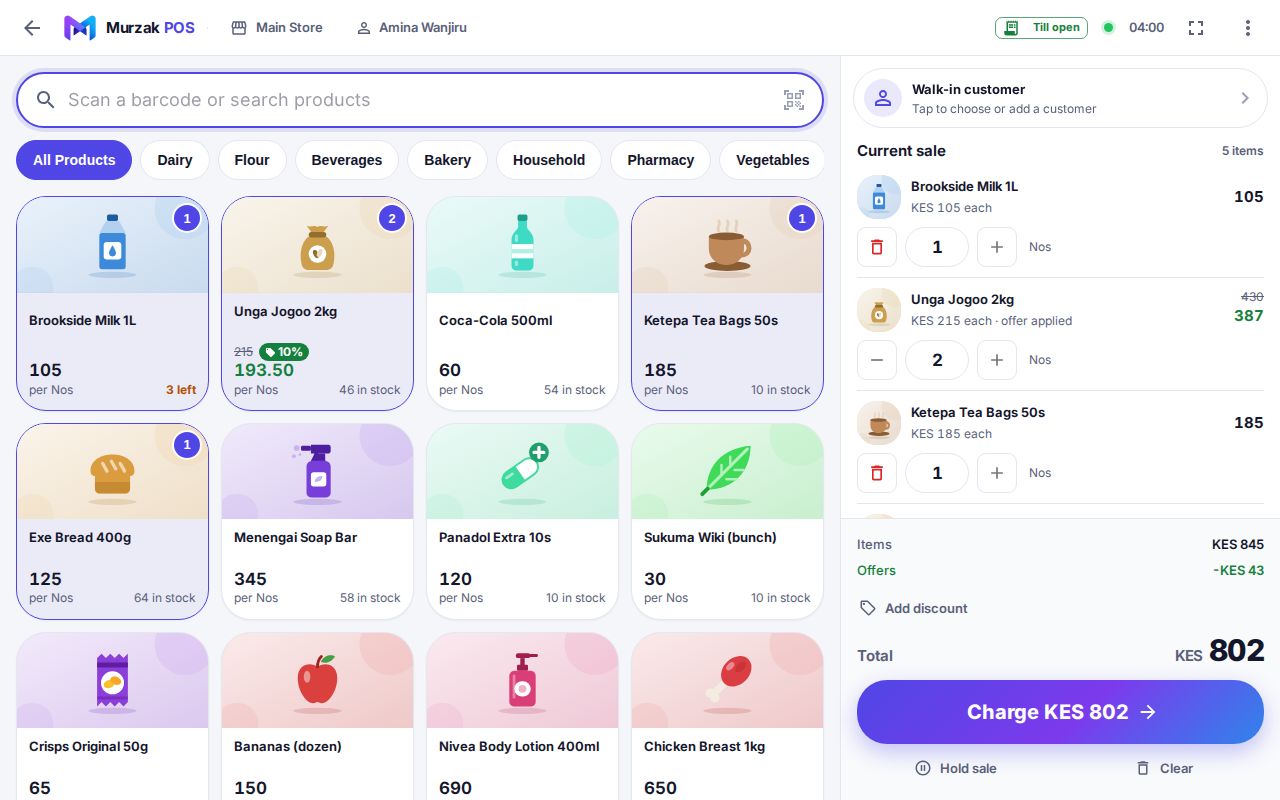This screenshot has height=800, width=1280.
Task: Focus the barcode search products field
Action: point(420,100)
